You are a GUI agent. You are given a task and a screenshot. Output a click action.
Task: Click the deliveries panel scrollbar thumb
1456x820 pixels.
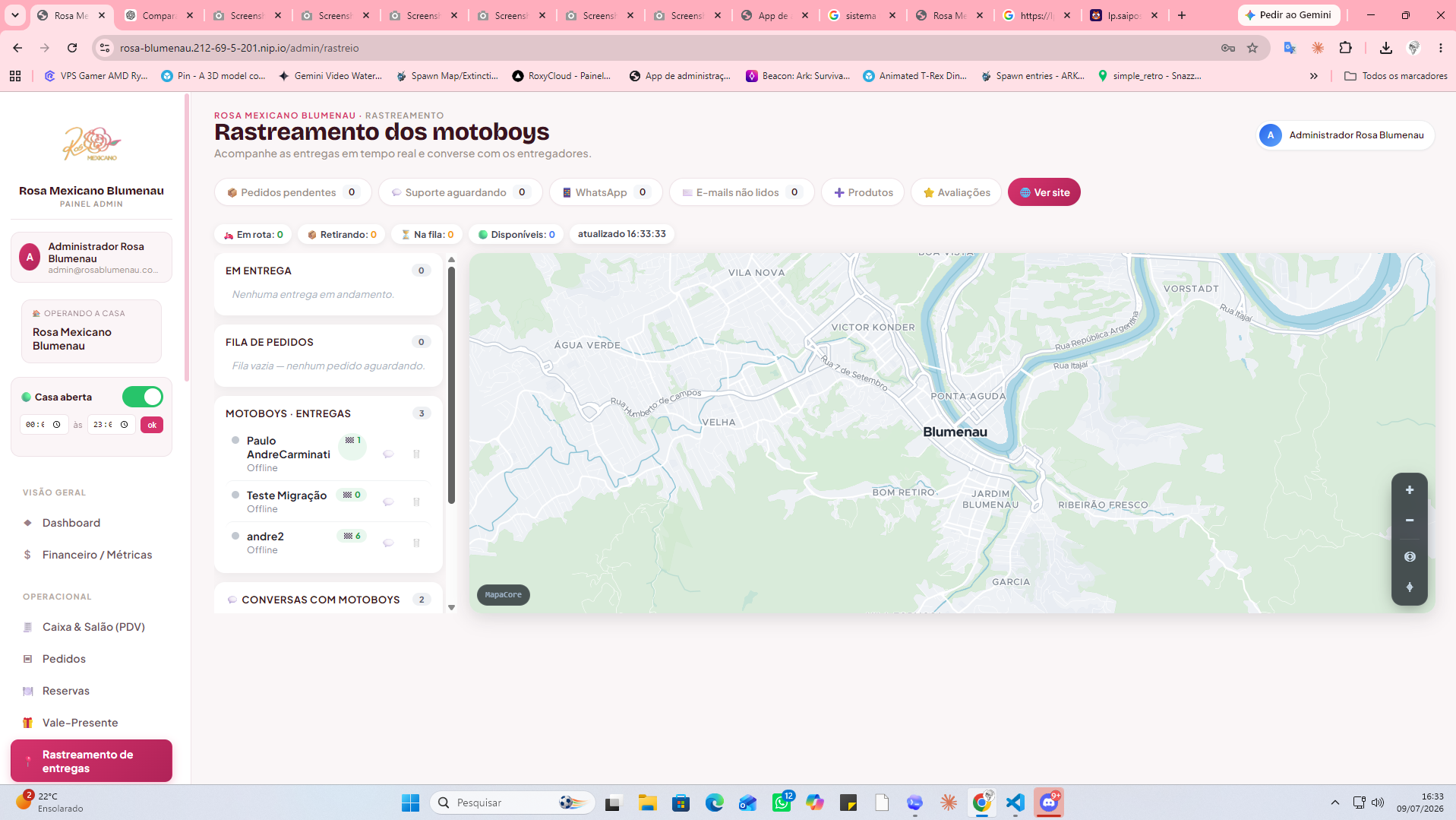click(x=451, y=384)
